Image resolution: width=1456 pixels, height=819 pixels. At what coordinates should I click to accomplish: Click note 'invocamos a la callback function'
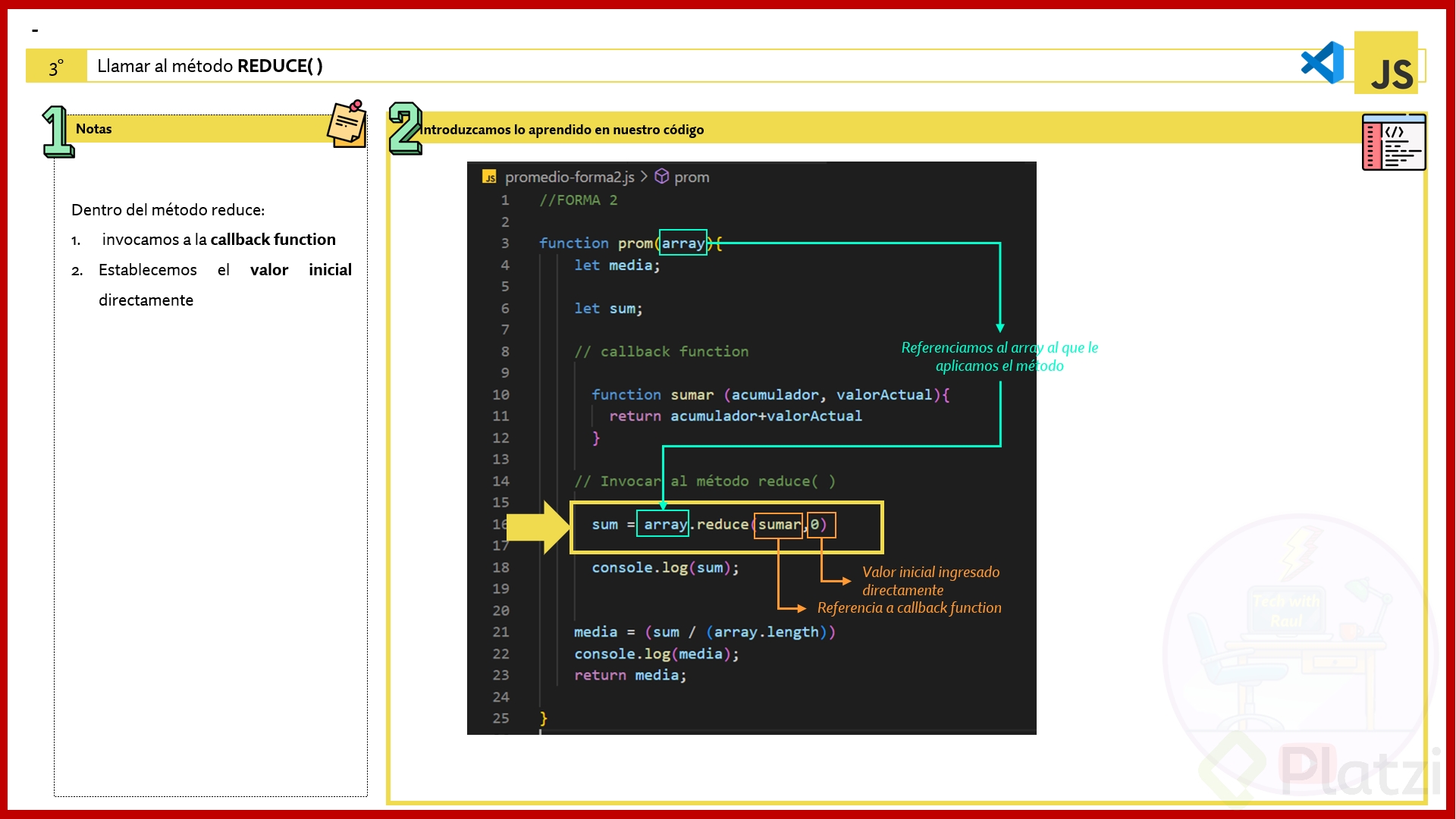coord(219,240)
